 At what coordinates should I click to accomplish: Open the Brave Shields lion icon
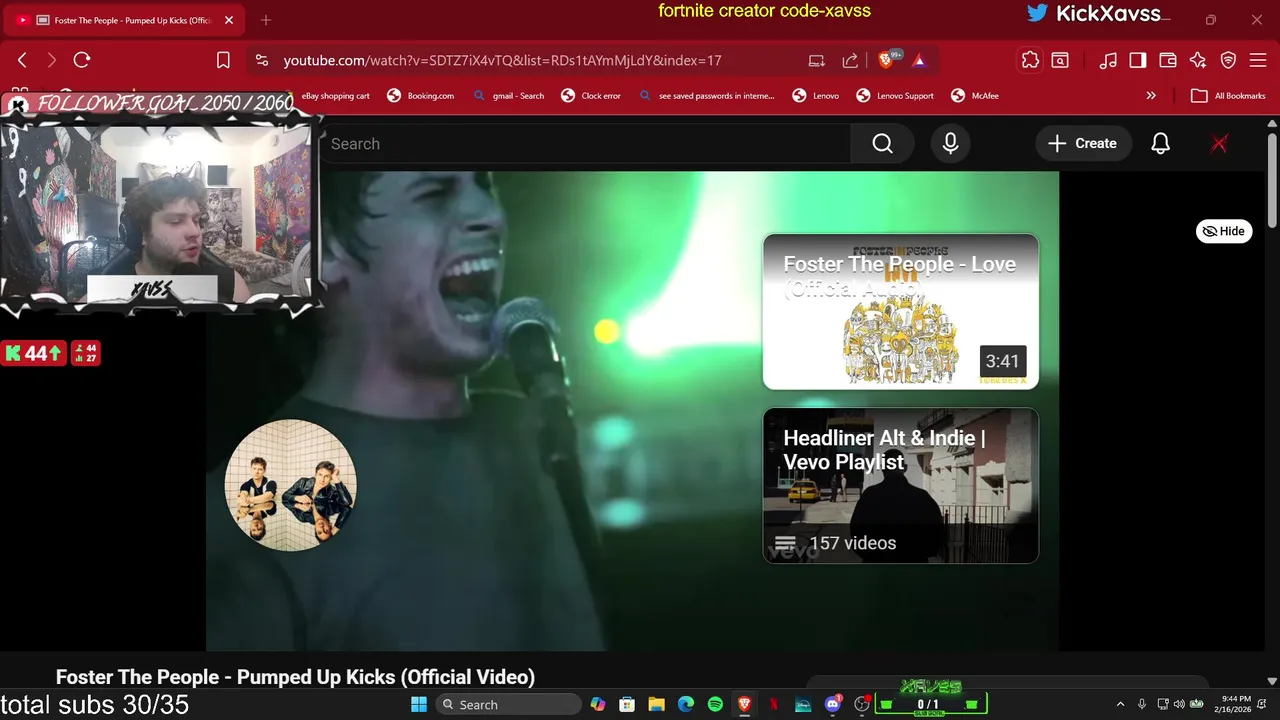click(x=887, y=60)
